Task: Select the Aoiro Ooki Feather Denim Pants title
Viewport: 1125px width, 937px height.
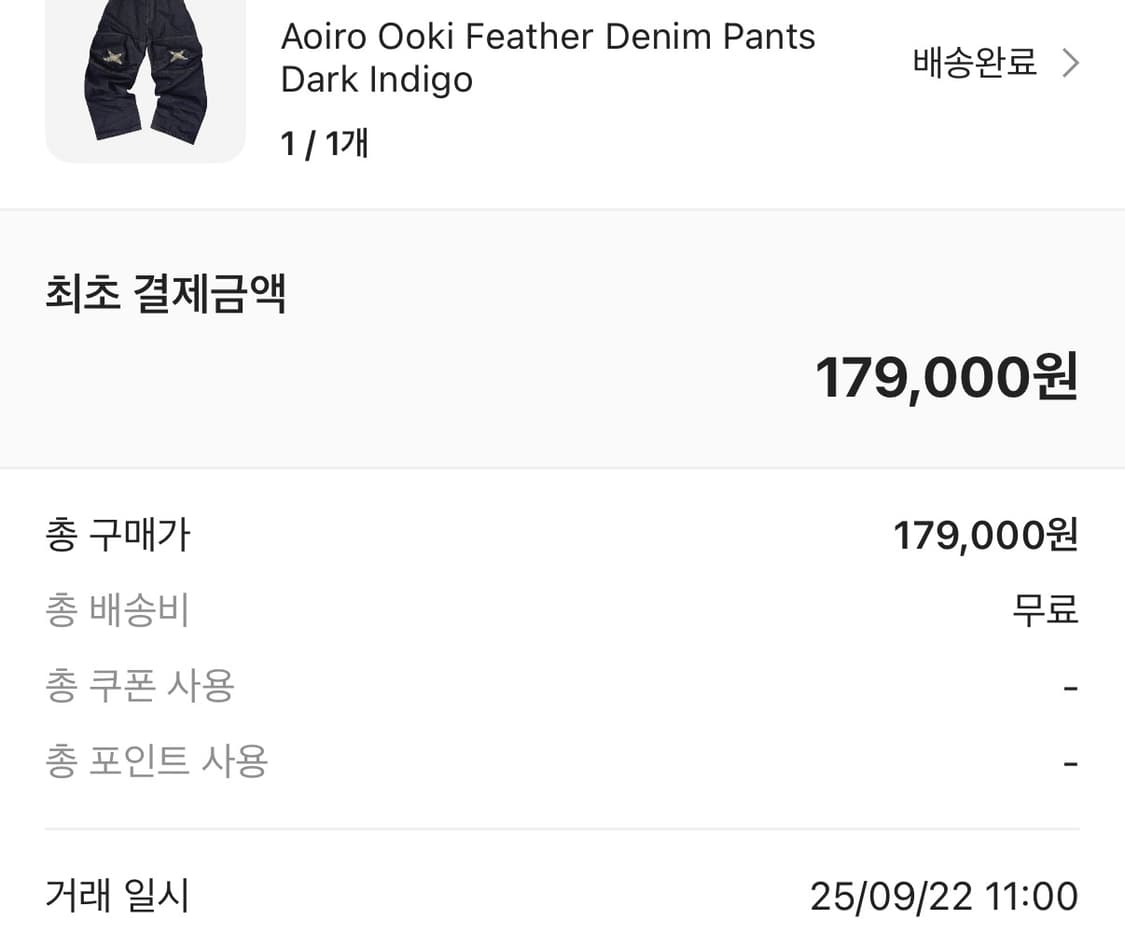Action: pos(546,36)
